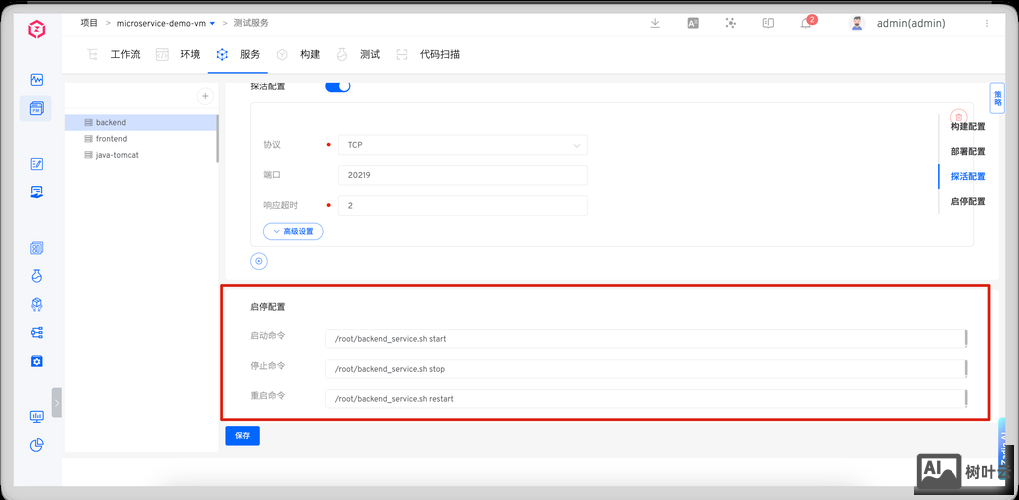Add a new service with plus icon
The image size is (1019, 500).
[x=205, y=96]
